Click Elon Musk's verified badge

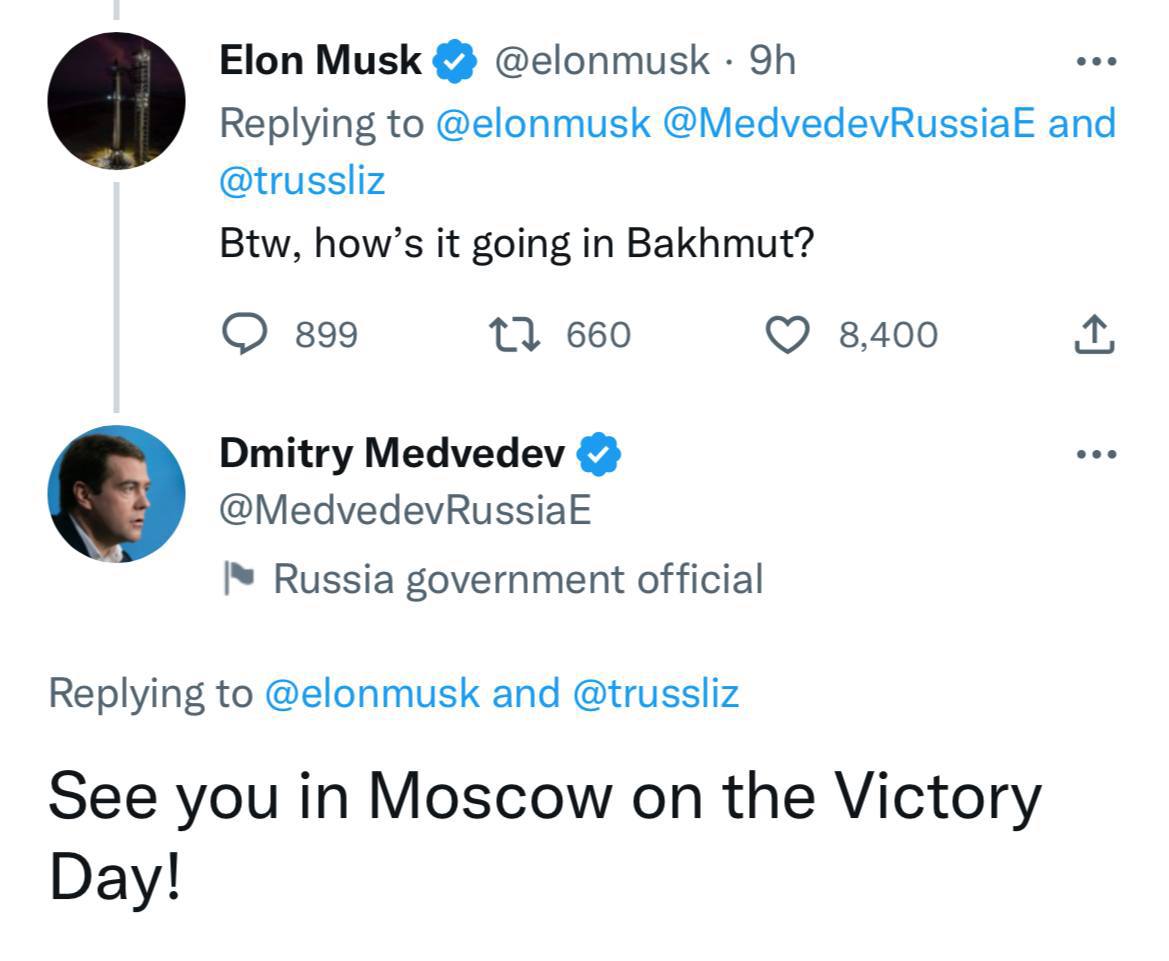tap(452, 62)
